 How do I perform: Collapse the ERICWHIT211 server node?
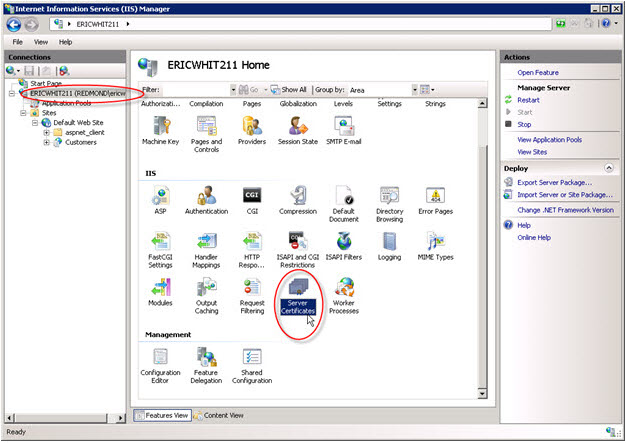click(12, 93)
